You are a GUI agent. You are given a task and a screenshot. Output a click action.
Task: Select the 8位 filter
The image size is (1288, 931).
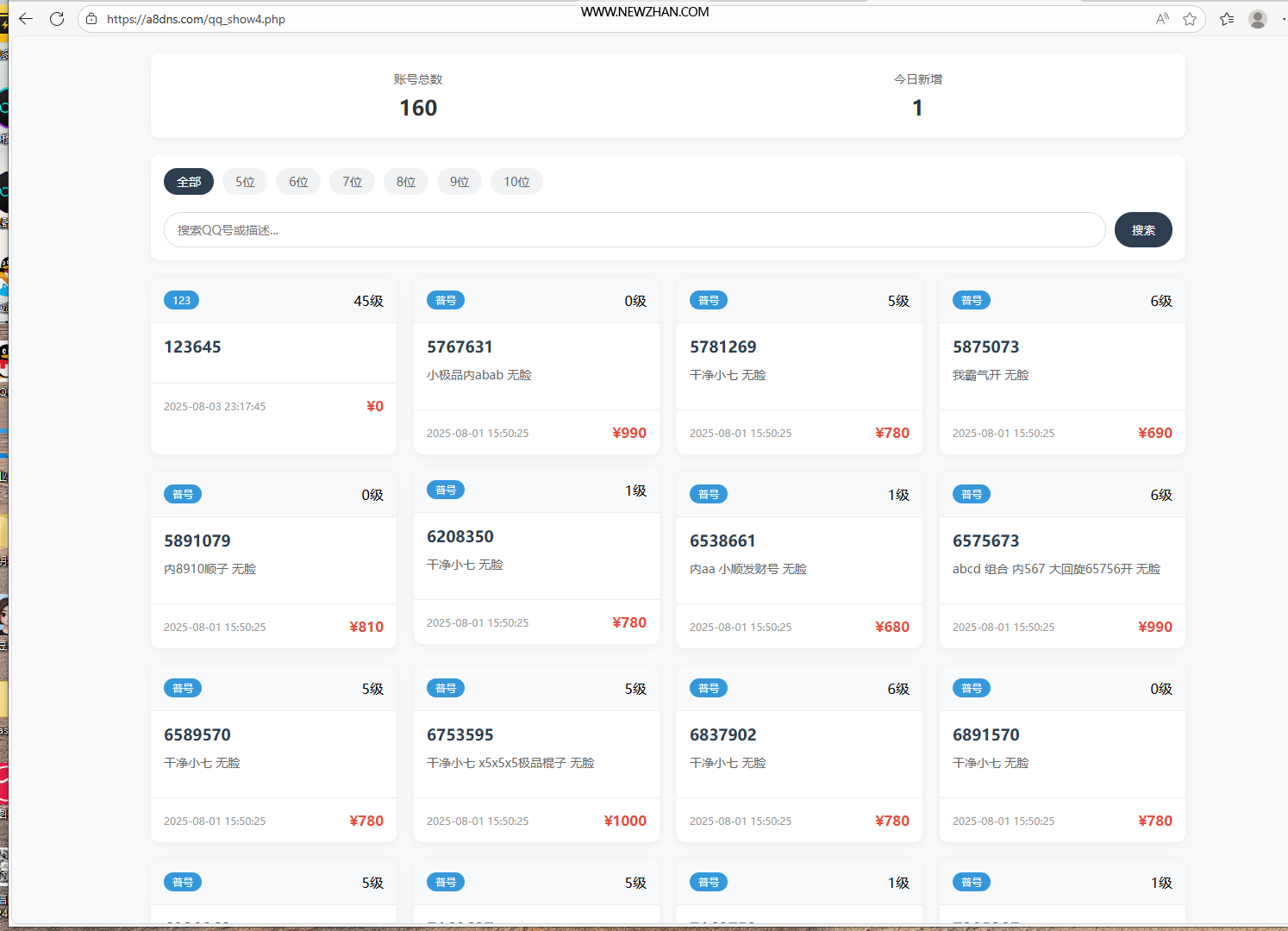click(x=406, y=182)
